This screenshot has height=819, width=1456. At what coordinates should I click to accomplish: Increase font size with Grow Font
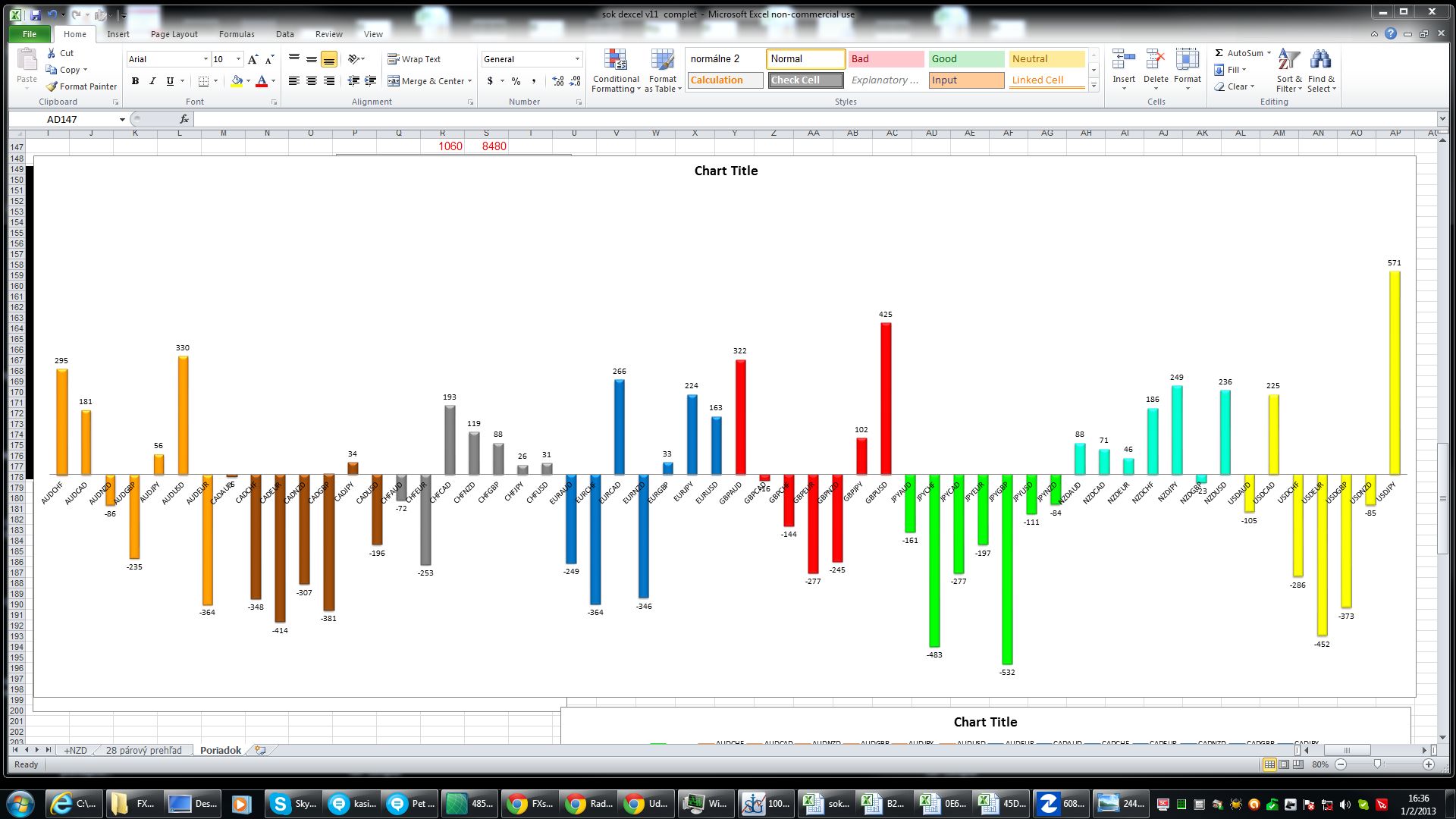(253, 59)
